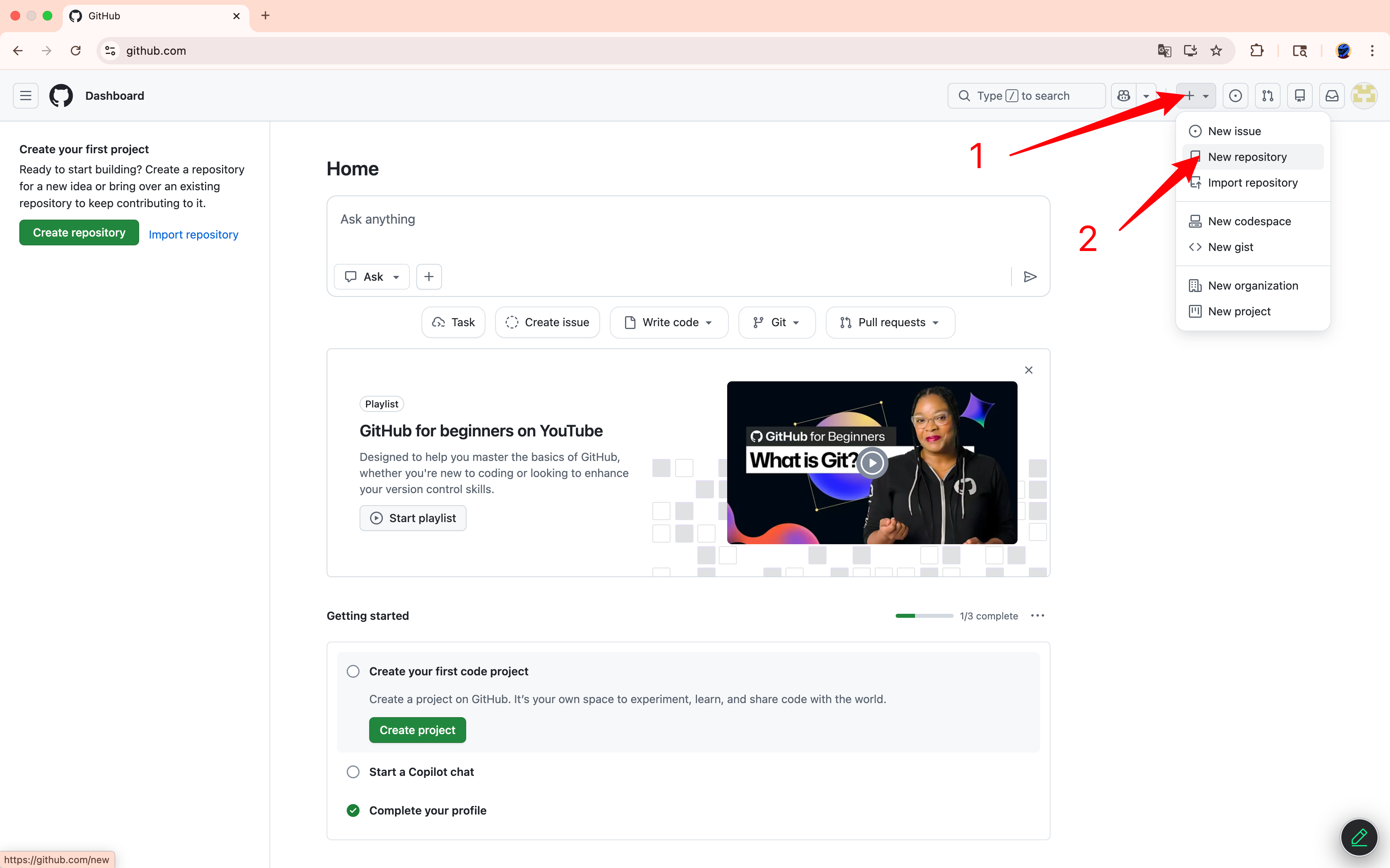The width and height of the screenshot is (1390, 868).
Task: Open Complete your profile step
Action: pos(428,810)
